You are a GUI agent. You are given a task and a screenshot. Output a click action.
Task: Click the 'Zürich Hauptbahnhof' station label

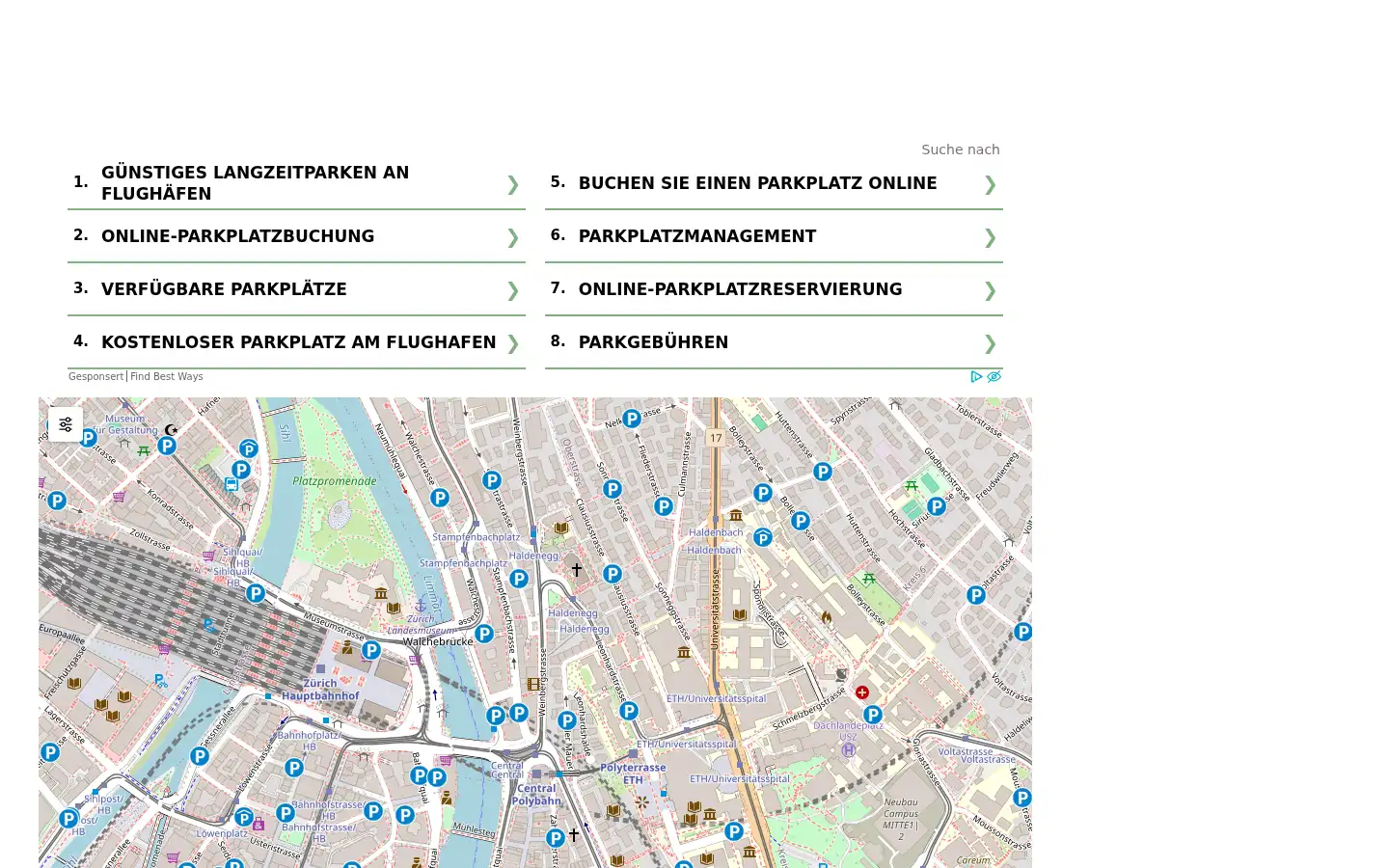click(320, 690)
